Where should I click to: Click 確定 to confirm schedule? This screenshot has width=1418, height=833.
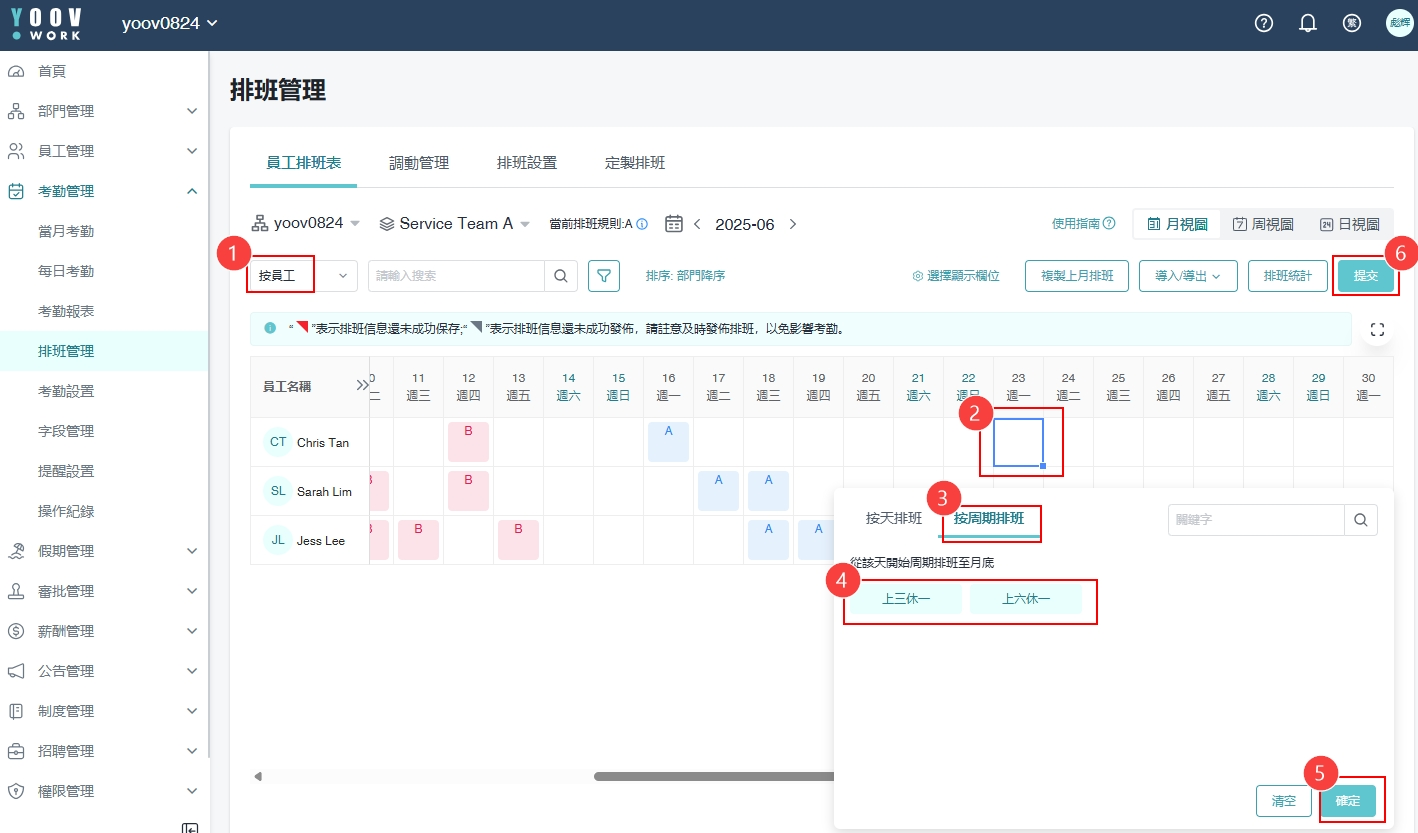[x=1347, y=801]
